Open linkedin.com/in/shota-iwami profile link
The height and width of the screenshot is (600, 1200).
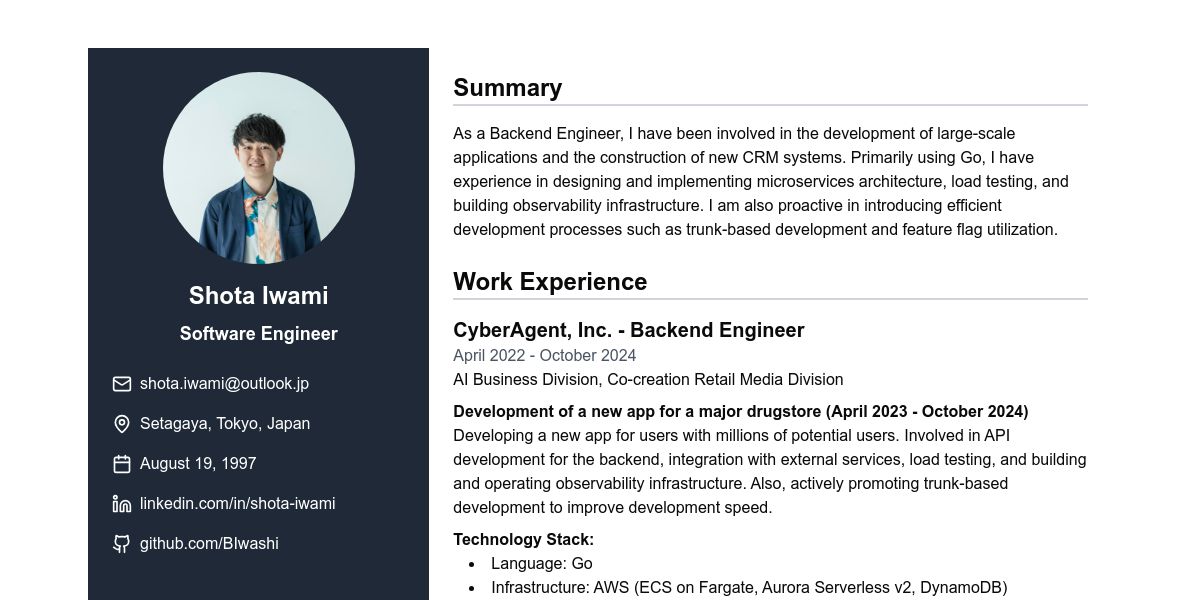click(237, 504)
